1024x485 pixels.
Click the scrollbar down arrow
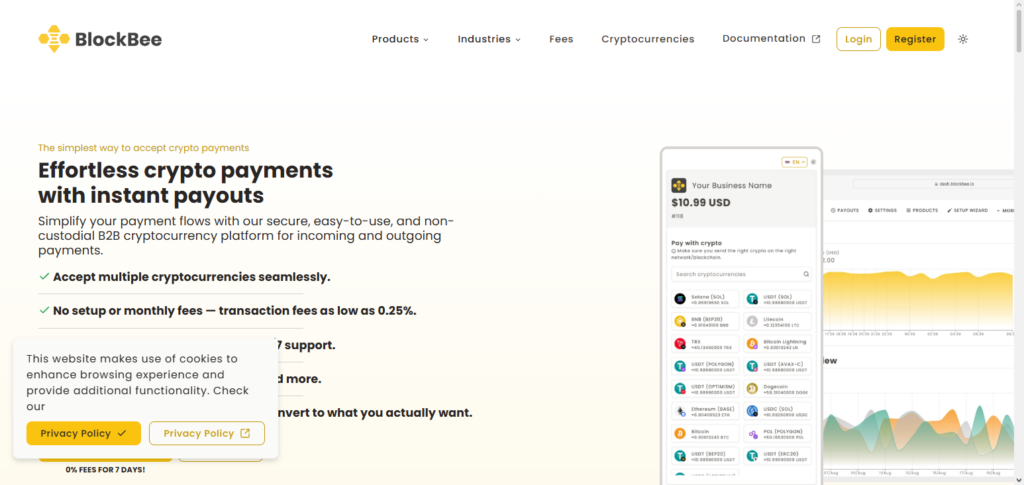coord(1019,481)
